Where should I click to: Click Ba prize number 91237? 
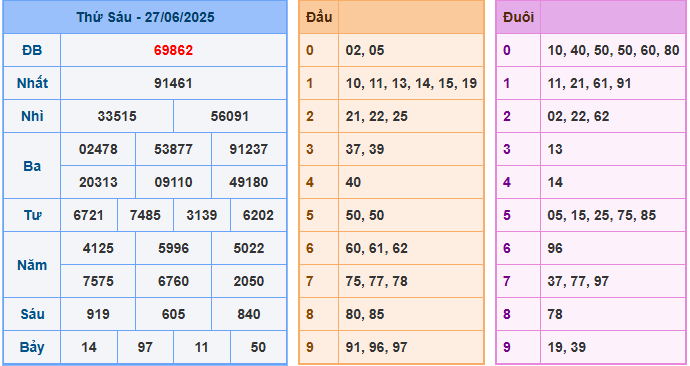249,149
